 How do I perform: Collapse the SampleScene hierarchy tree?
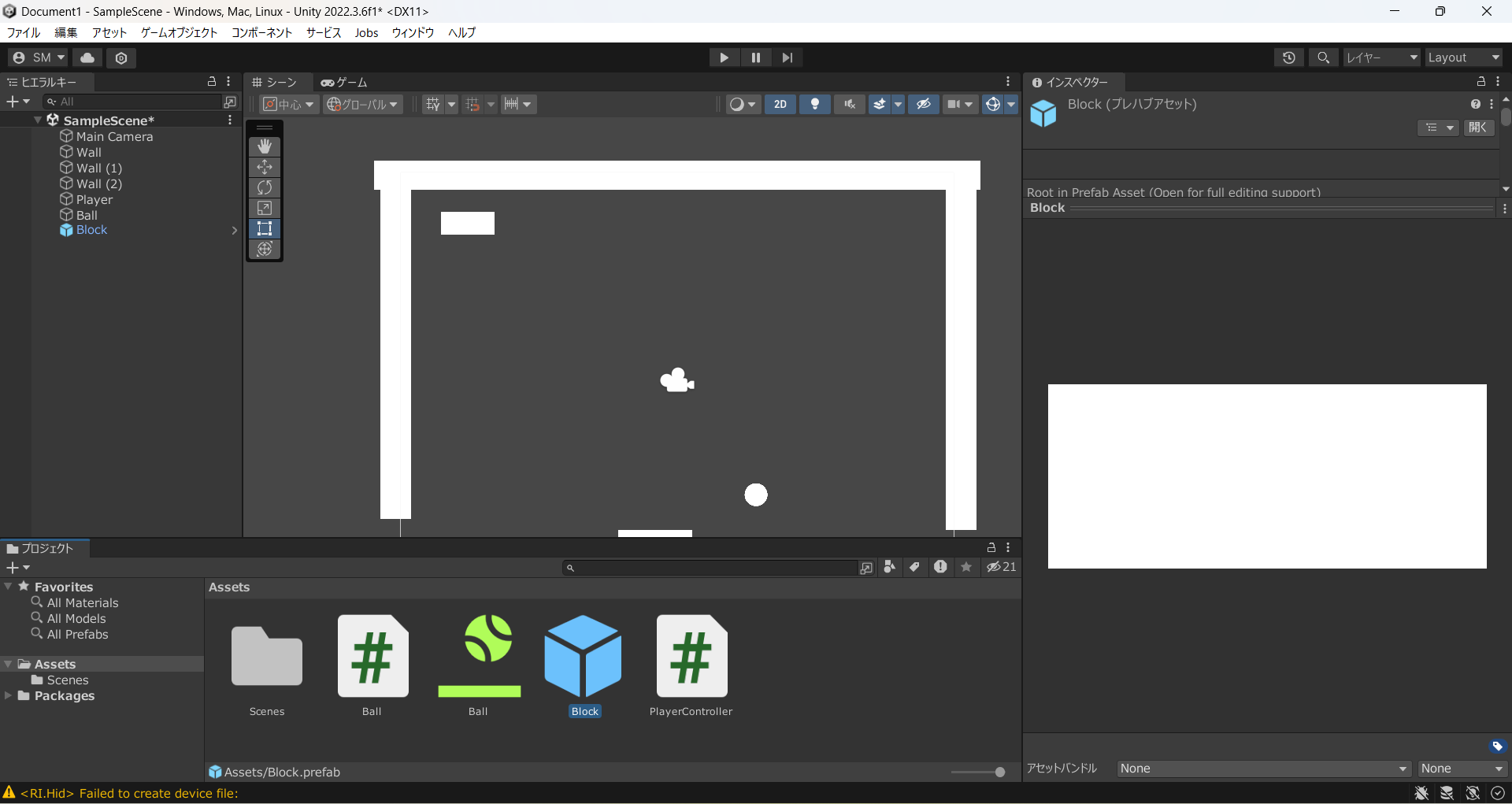[38, 120]
